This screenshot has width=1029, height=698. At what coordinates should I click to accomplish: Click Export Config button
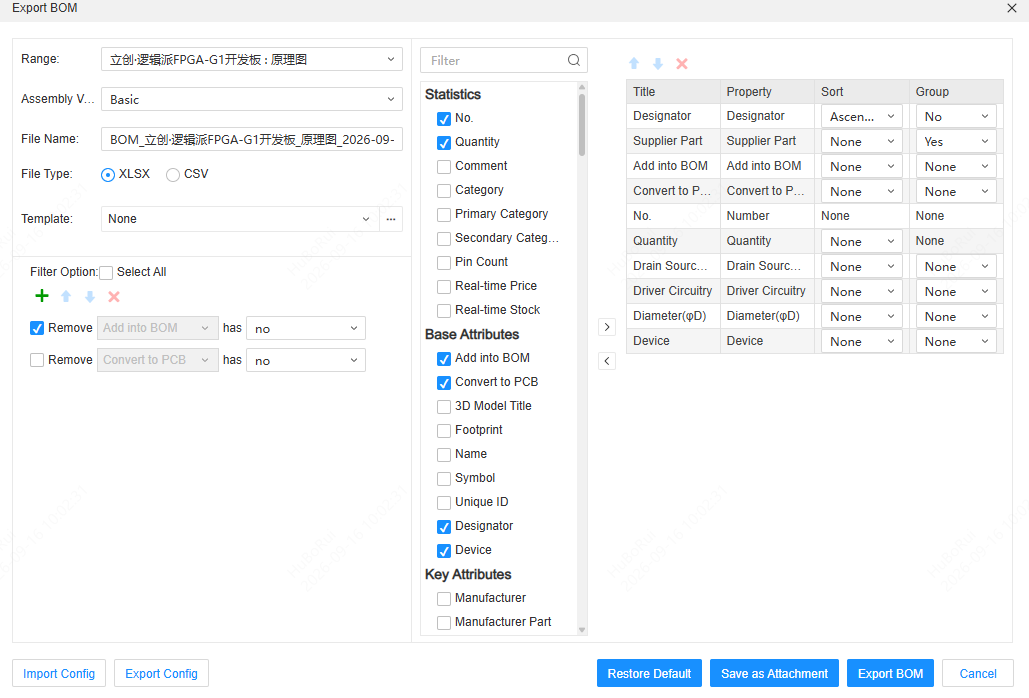tap(161, 674)
